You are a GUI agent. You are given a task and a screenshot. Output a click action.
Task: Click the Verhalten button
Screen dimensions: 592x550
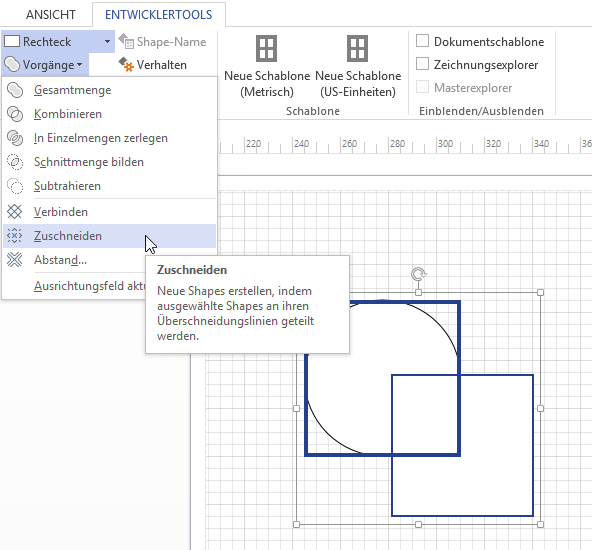click(x=153, y=65)
